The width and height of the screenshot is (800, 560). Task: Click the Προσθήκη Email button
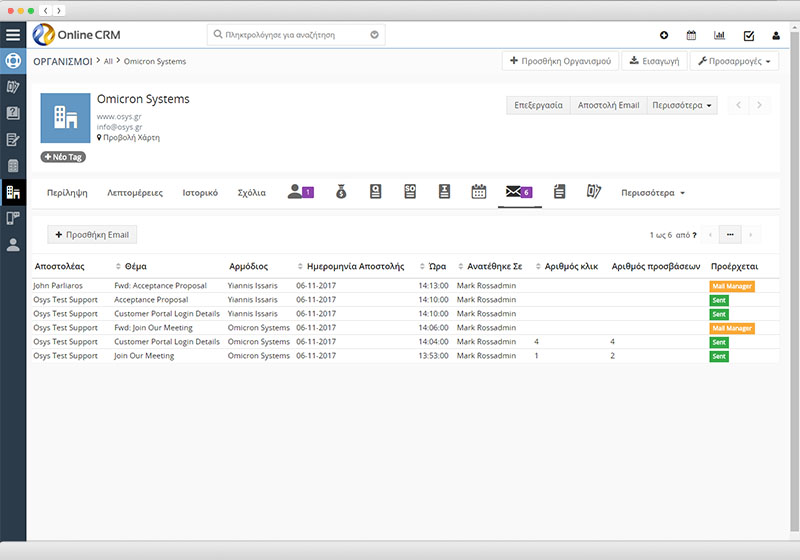pos(92,235)
